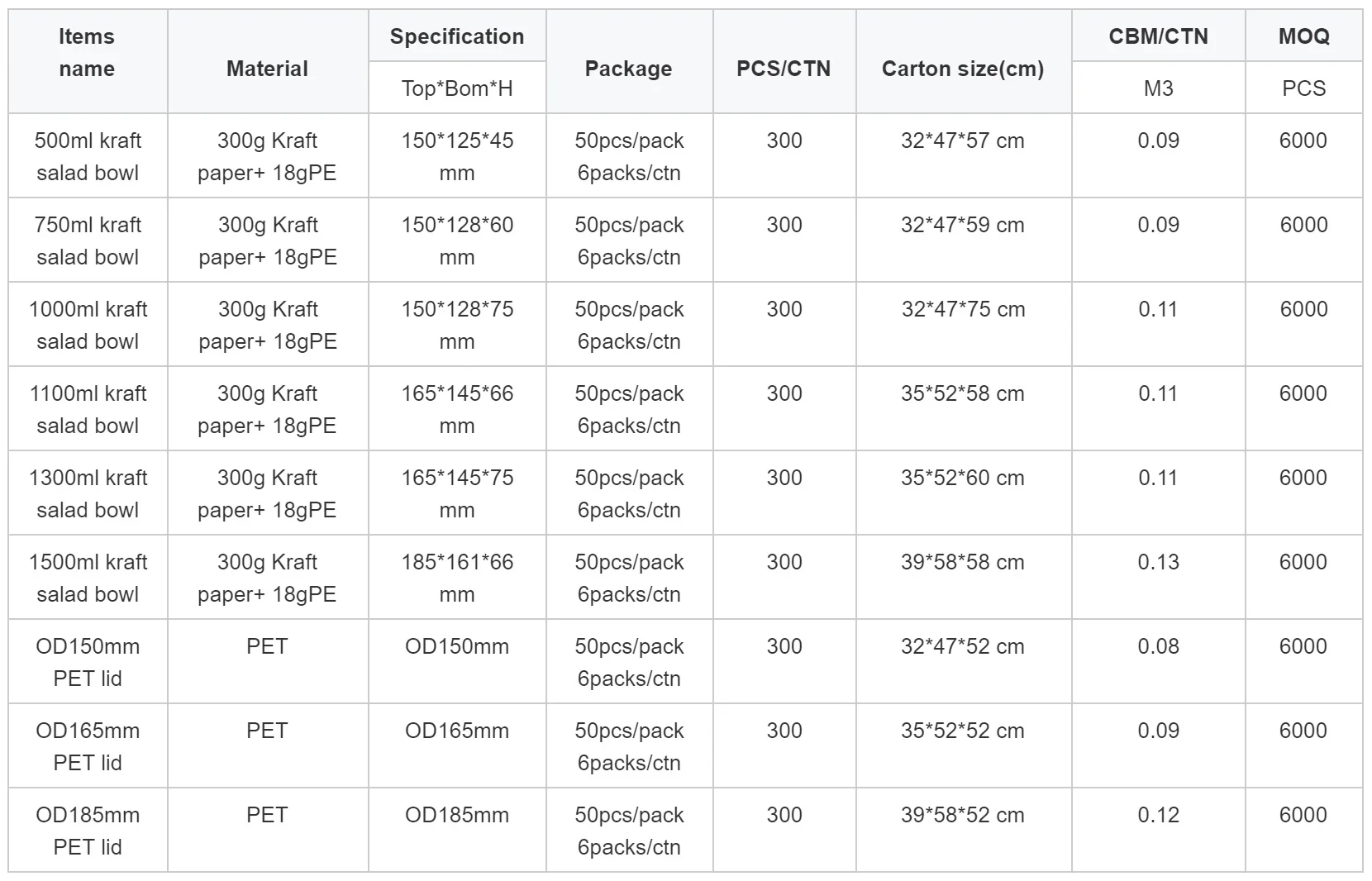Click the "CBM/CTN" column header
Screen dimensions: 1372x881
tap(1158, 36)
